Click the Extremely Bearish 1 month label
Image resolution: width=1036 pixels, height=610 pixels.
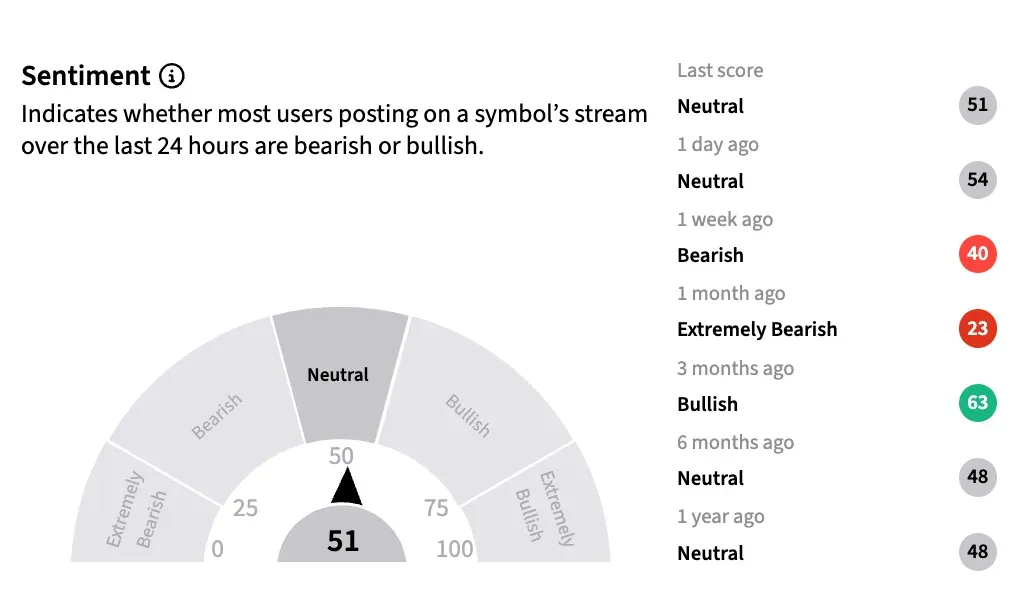(757, 329)
